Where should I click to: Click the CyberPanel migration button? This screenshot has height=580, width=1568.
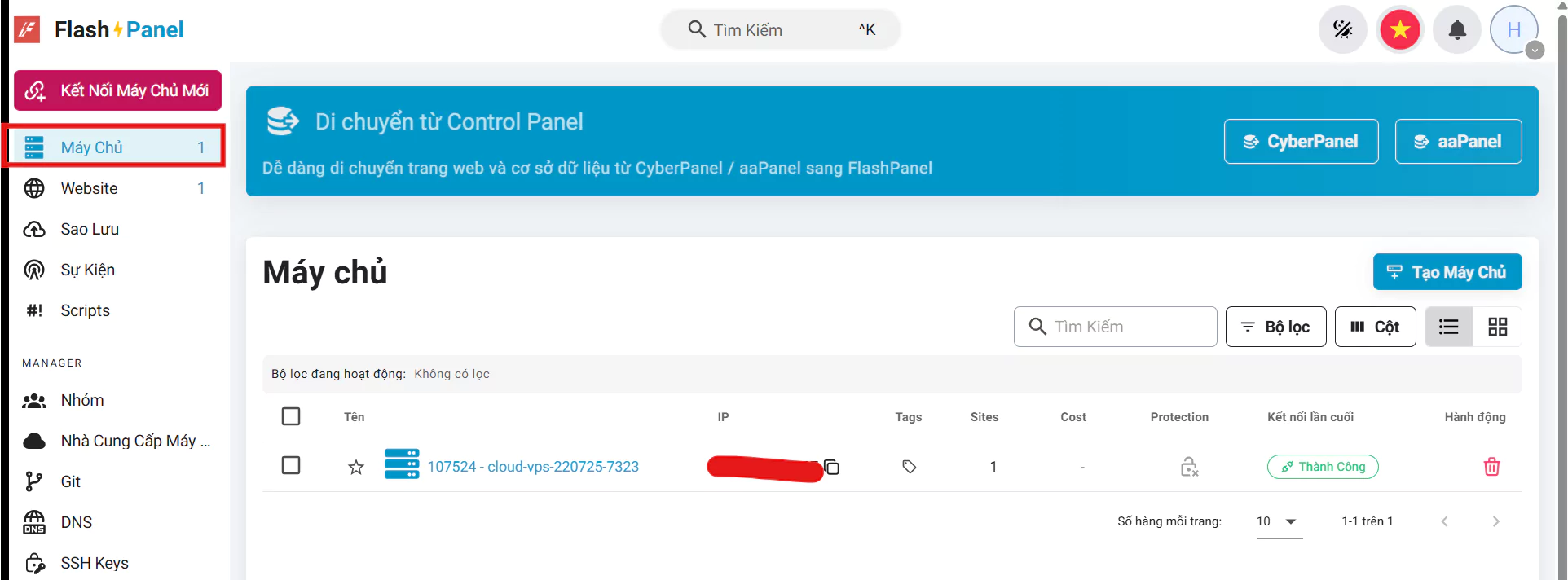pyautogui.click(x=1301, y=142)
